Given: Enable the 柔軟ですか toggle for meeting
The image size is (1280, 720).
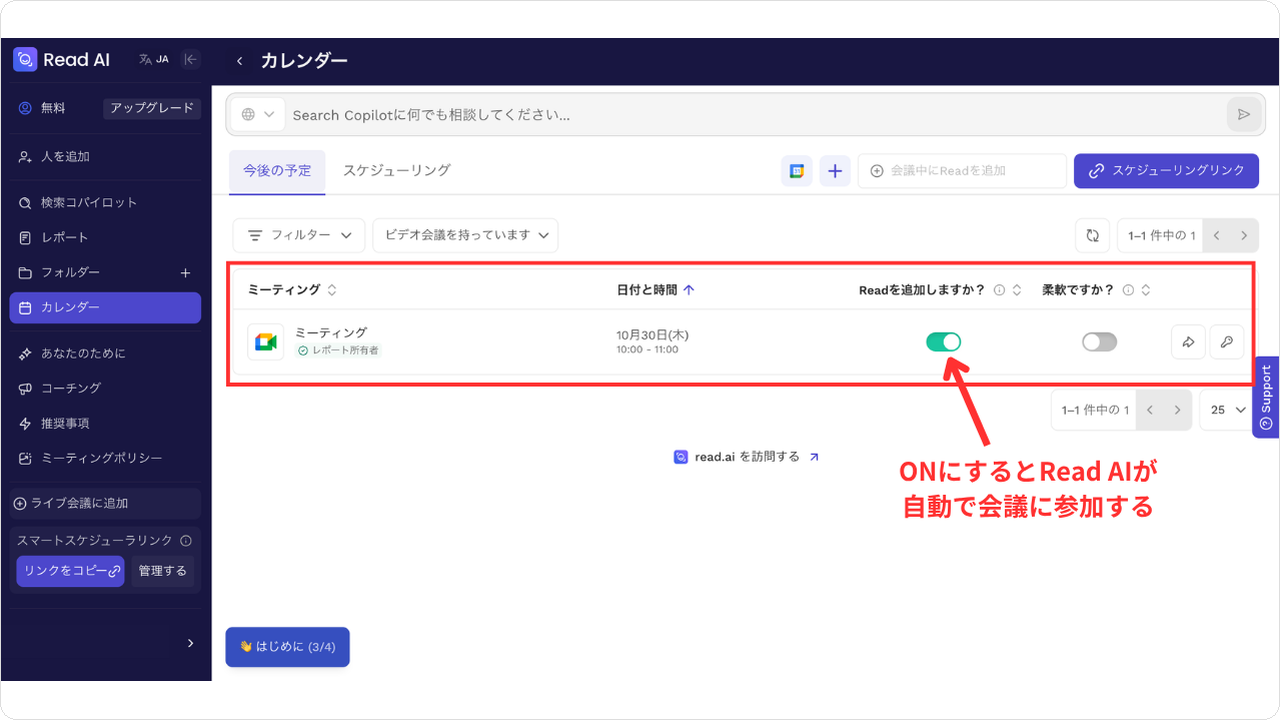Looking at the screenshot, I should (x=1099, y=342).
